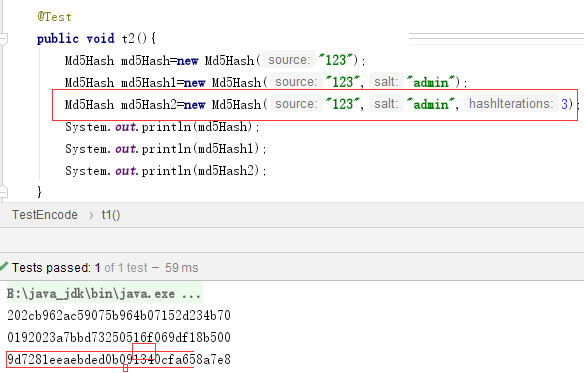Click the md5Hash2 variable declaration
This screenshot has width=584, height=373.
point(149,104)
